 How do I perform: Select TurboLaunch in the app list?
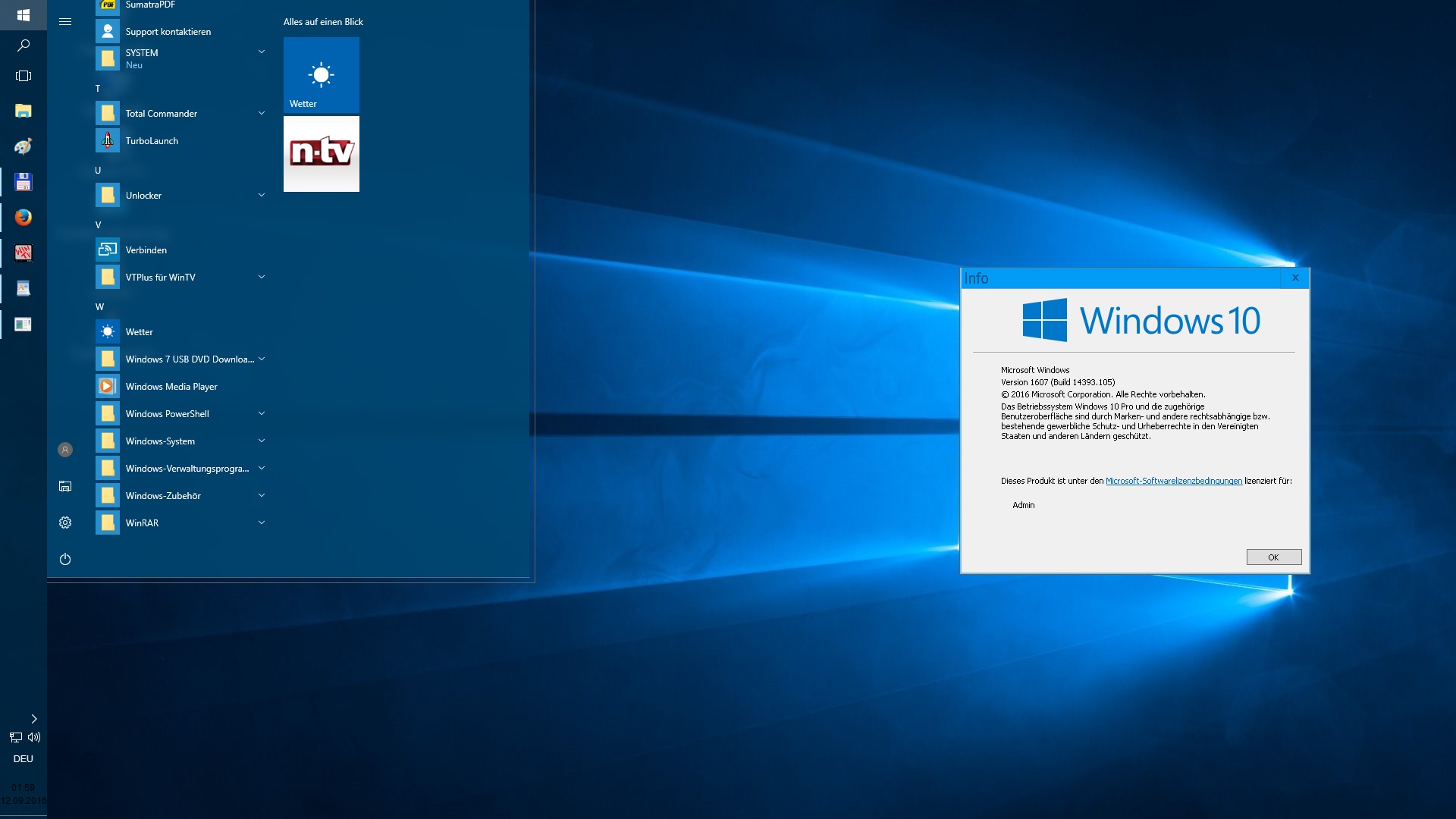click(x=152, y=141)
